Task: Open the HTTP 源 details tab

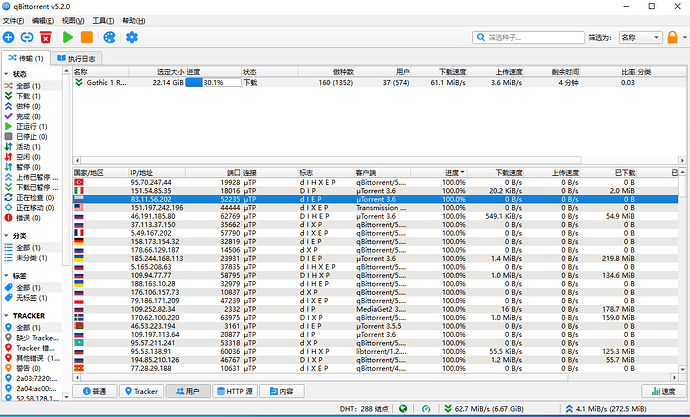Action: pyautogui.click(x=235, y=391)
